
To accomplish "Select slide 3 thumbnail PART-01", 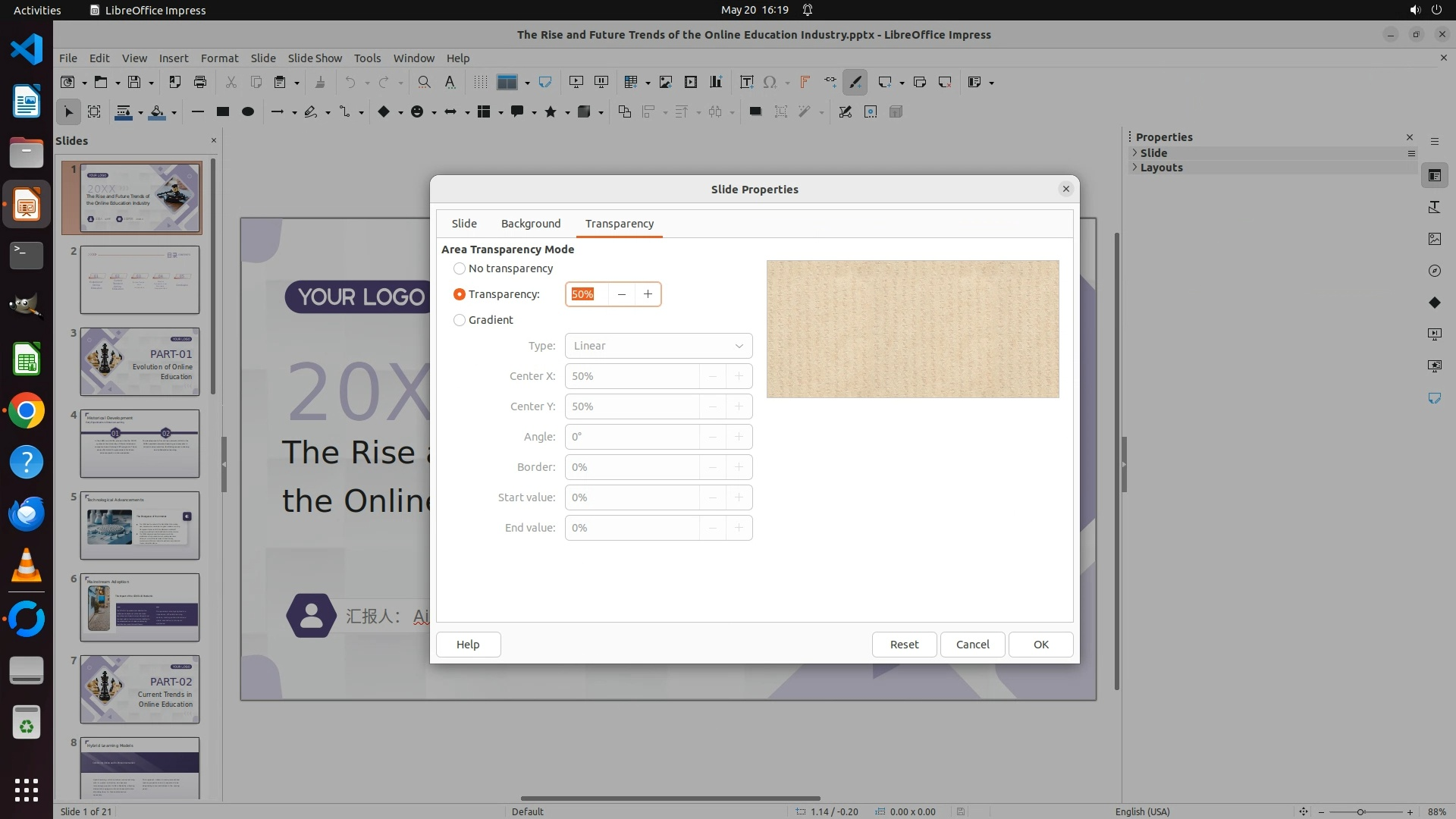I will coord(140,362).
